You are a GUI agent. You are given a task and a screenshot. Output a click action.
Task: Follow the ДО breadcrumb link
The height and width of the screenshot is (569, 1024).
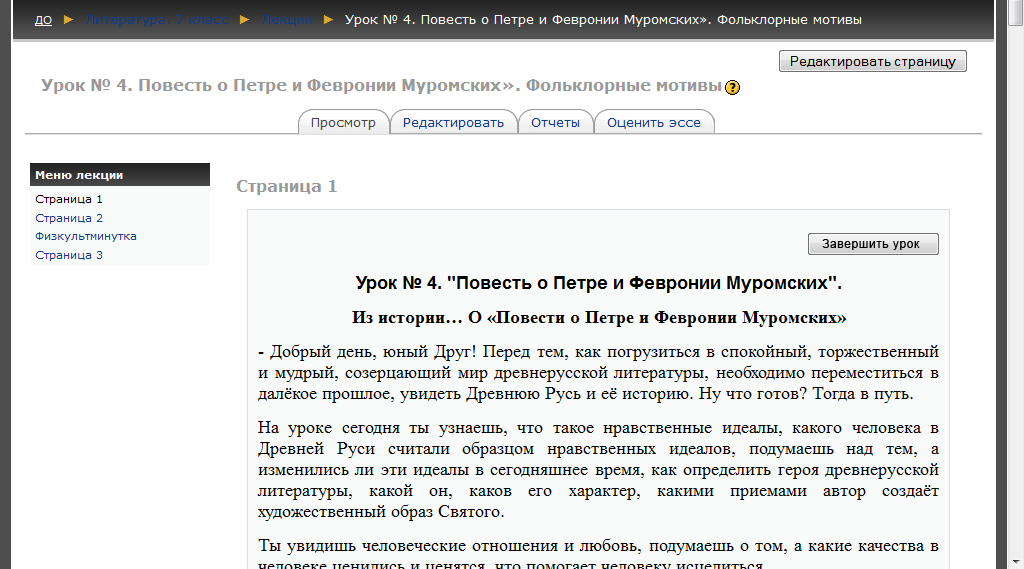[43, 20]
